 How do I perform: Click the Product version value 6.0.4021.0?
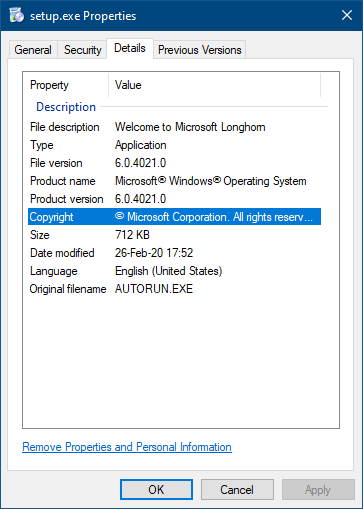click(140, 199)
